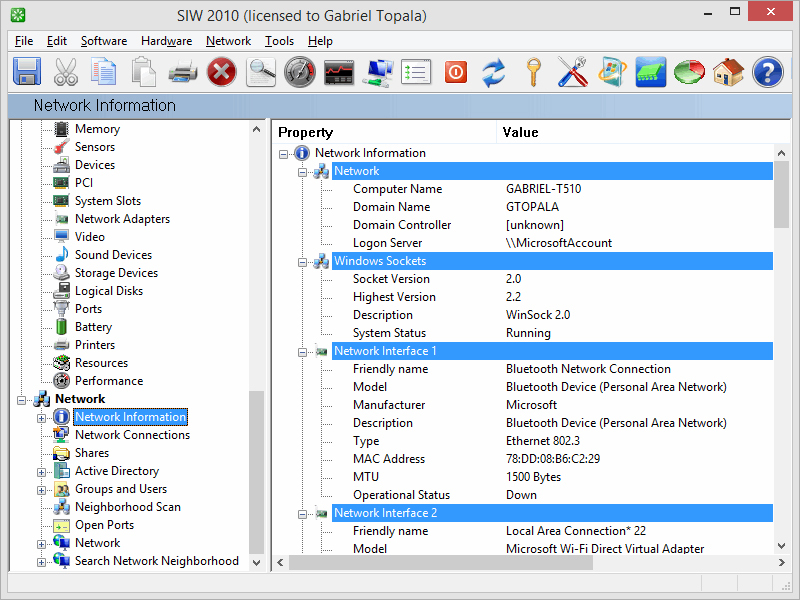Open the Software menu
This screenshot has height=600, width=800.
click(104, 41)
